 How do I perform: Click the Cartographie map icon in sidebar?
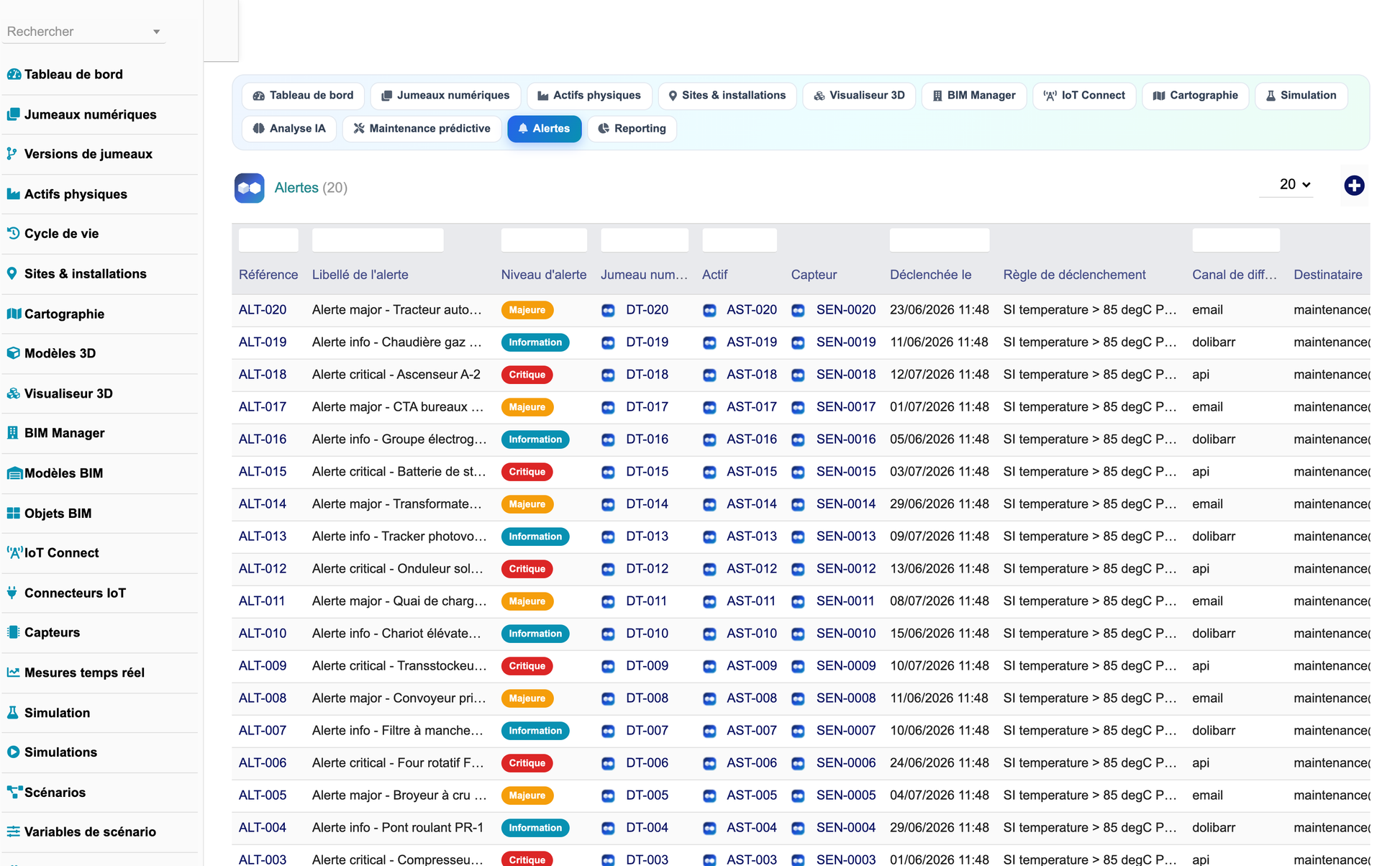click(14, 314)
